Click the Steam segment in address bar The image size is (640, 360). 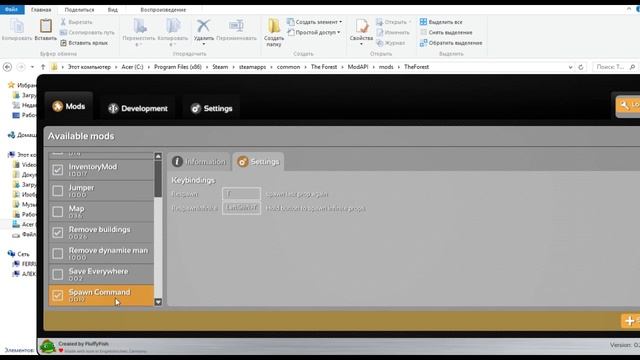coord(220,67)
